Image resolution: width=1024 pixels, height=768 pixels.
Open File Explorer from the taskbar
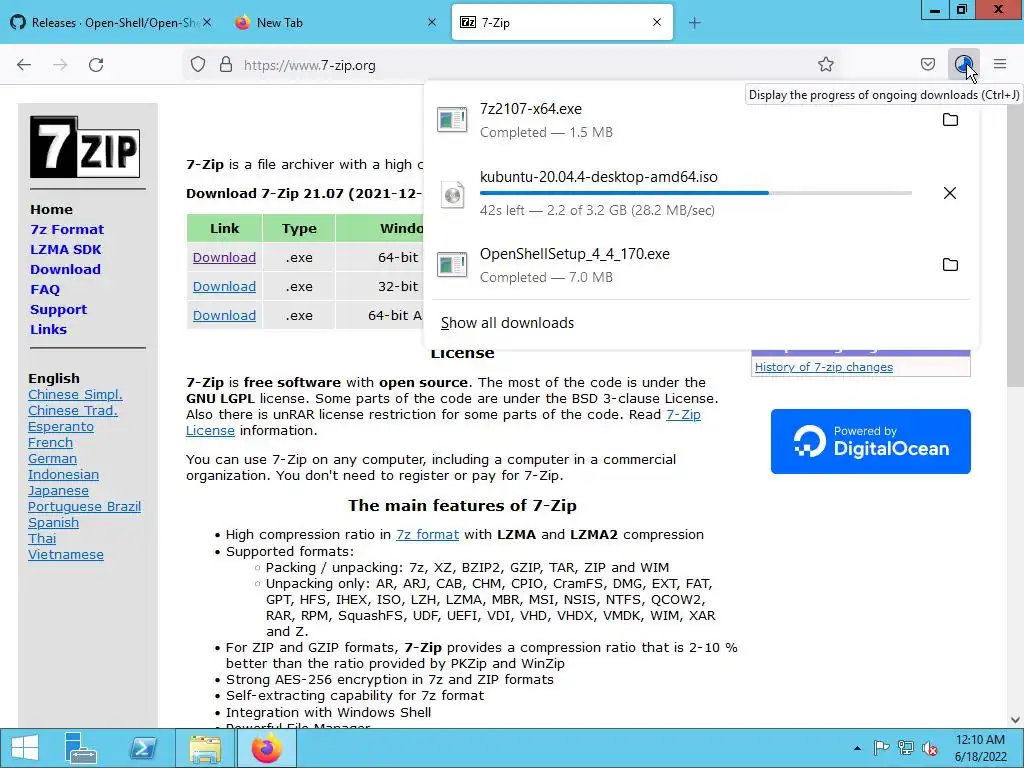click(x=205, y=748)
